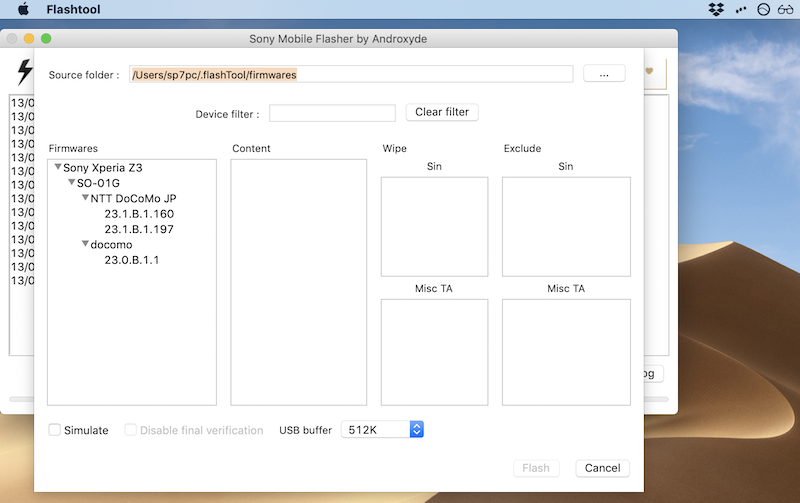Screen dimensions: 800x503
Task: Collapse the Sony Xperia Z3 tree node
Action: [x=58, y=168]
